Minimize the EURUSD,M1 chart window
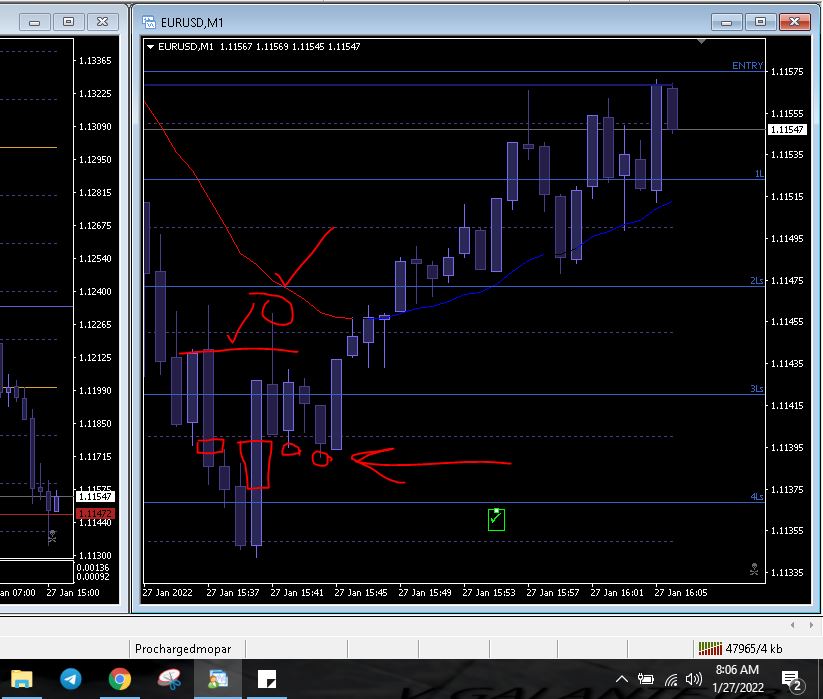The height and width of the screenshot is (699, 823). coord(726,22)
